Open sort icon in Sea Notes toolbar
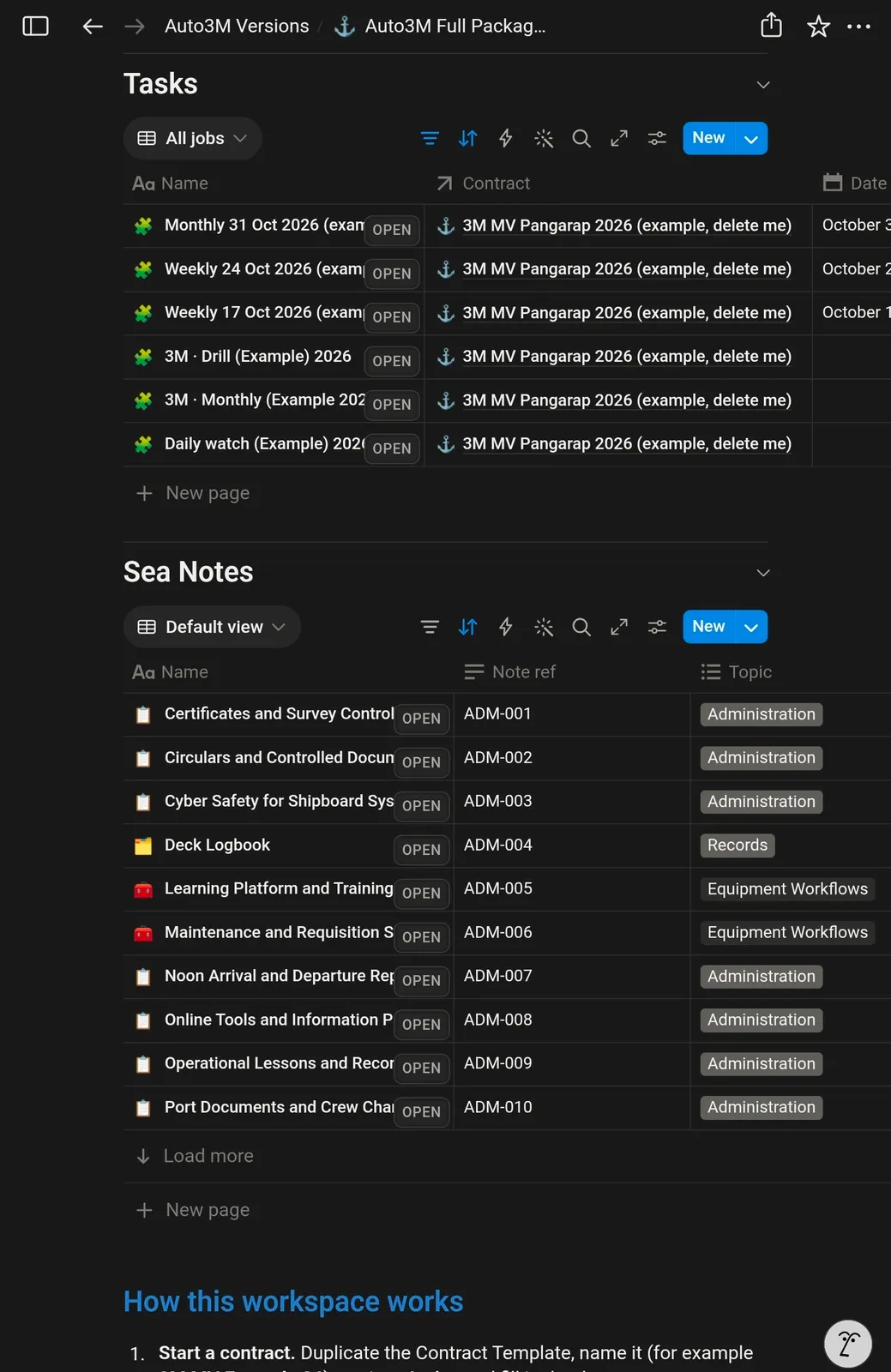The image size is (891, 1372). pos(467,627)
